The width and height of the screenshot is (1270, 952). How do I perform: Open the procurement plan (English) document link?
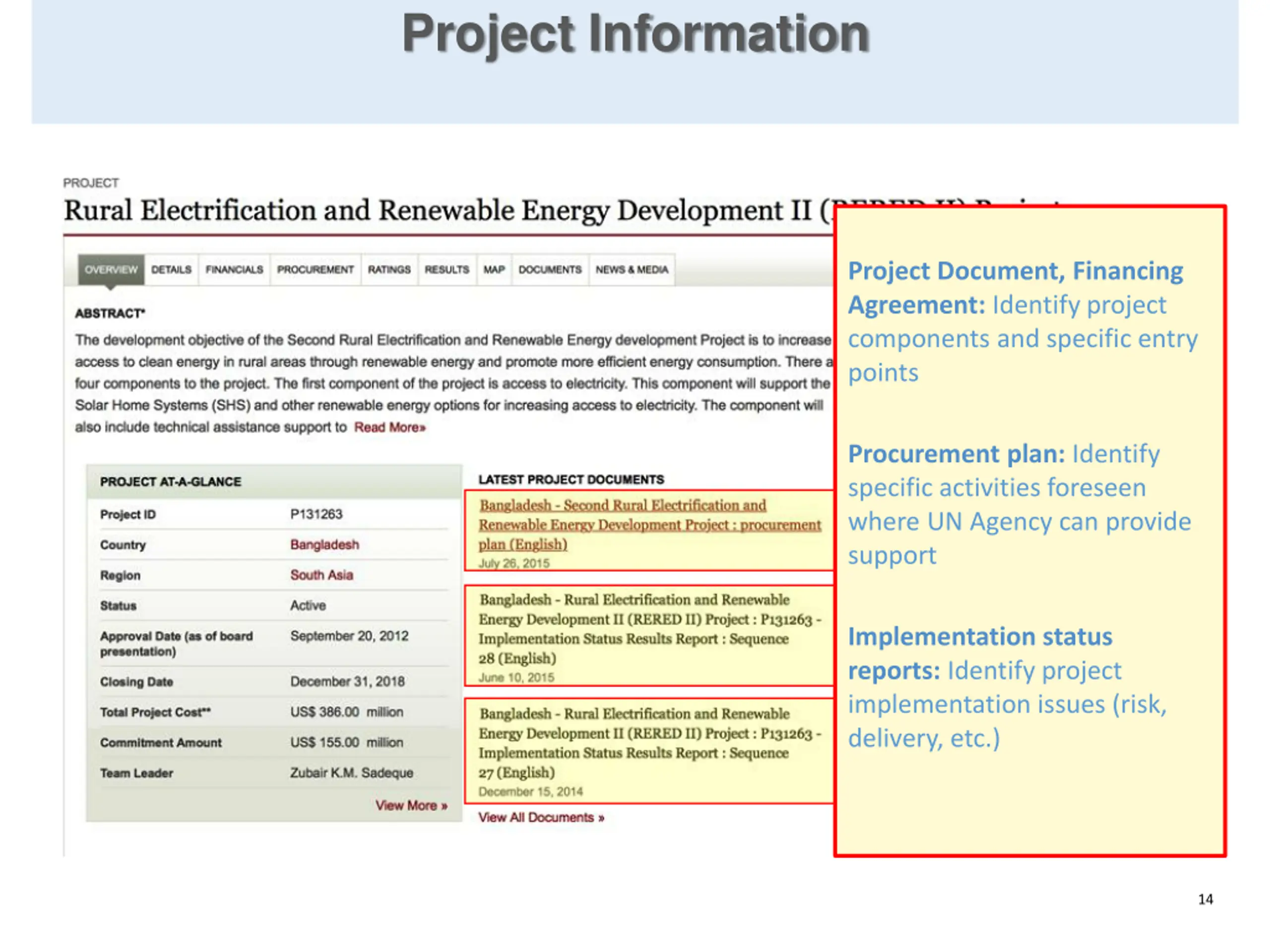[650, 525]
